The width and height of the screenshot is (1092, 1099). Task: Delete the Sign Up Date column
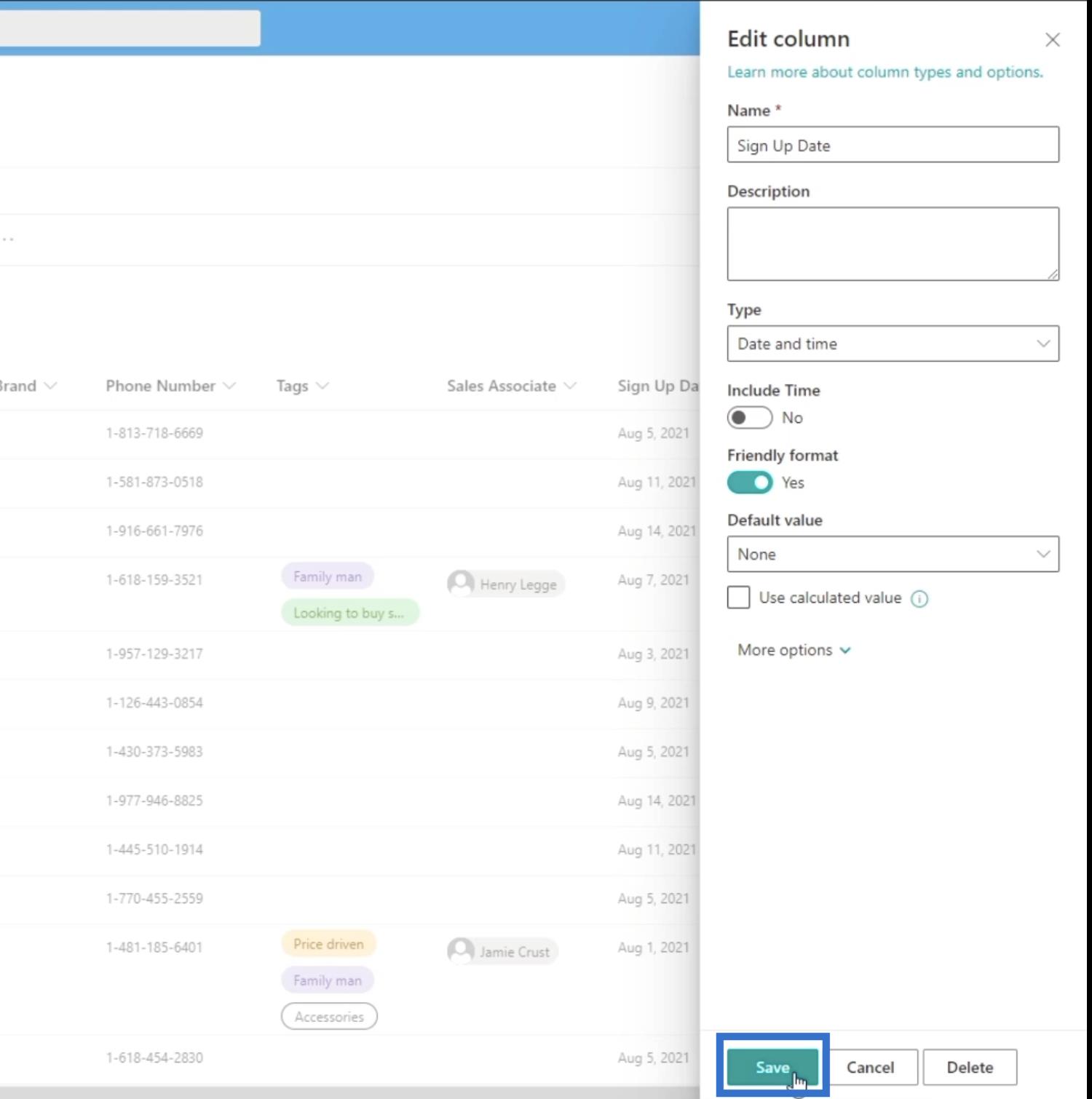[x=969, y=1067]
